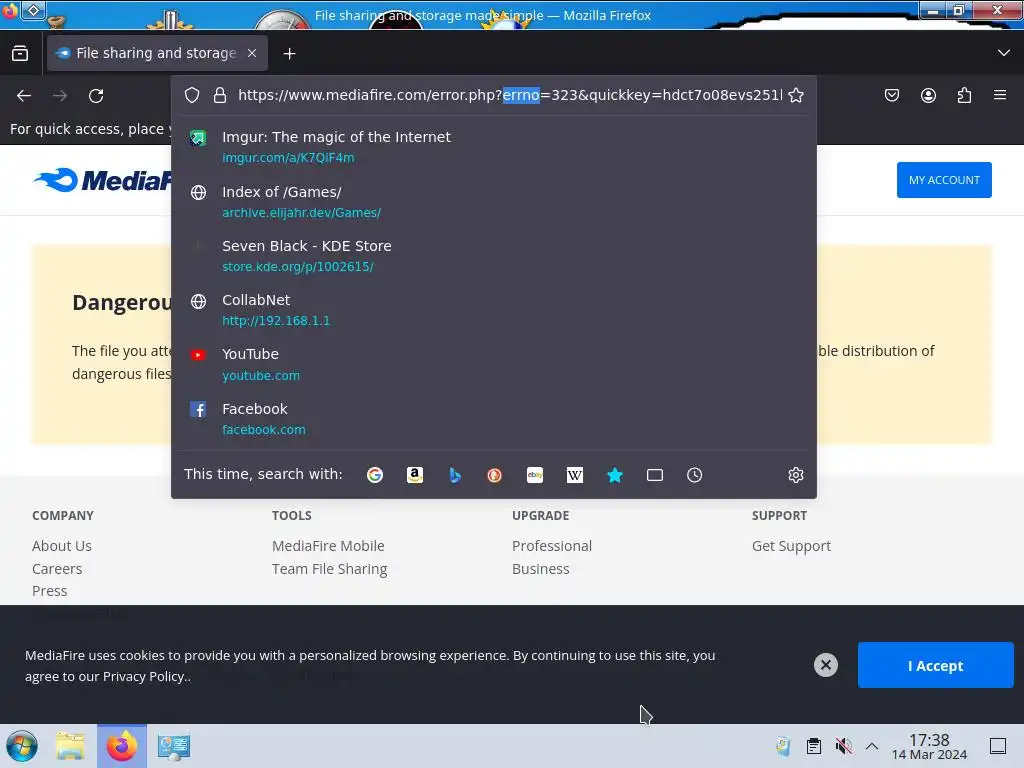The width and height of the screenshot is (1024, 768).
Task: Open the Careers link
Action: pos(57,569)
